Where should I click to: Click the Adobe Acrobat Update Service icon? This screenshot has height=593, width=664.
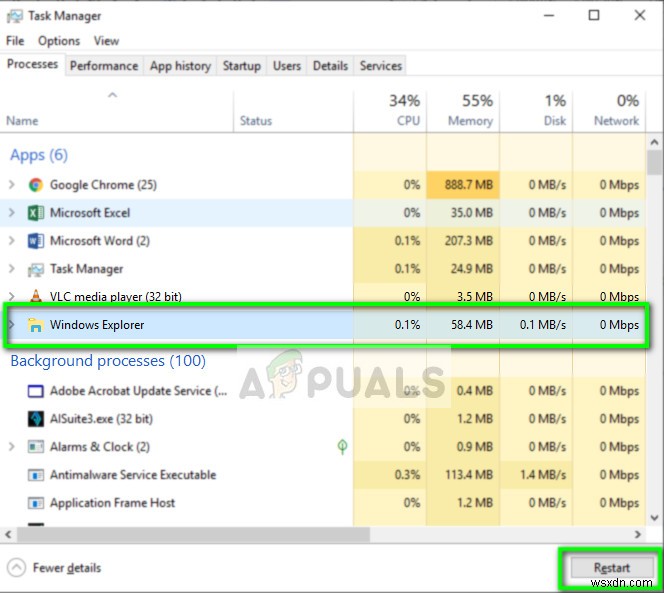point(36,391)
